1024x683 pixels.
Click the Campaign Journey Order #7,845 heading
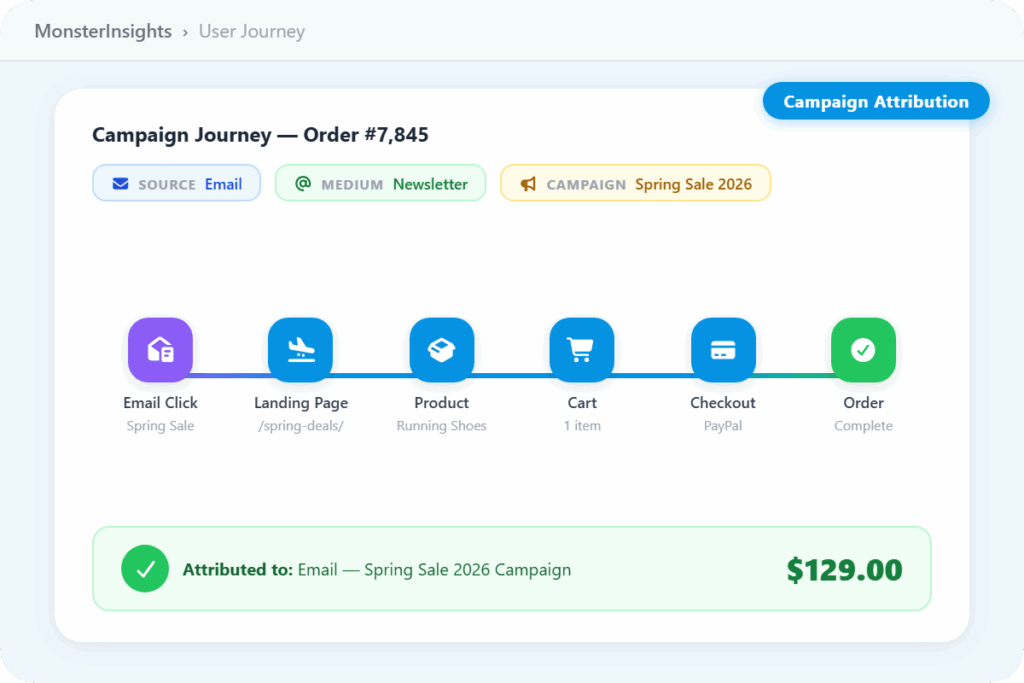tap(260, 135)
